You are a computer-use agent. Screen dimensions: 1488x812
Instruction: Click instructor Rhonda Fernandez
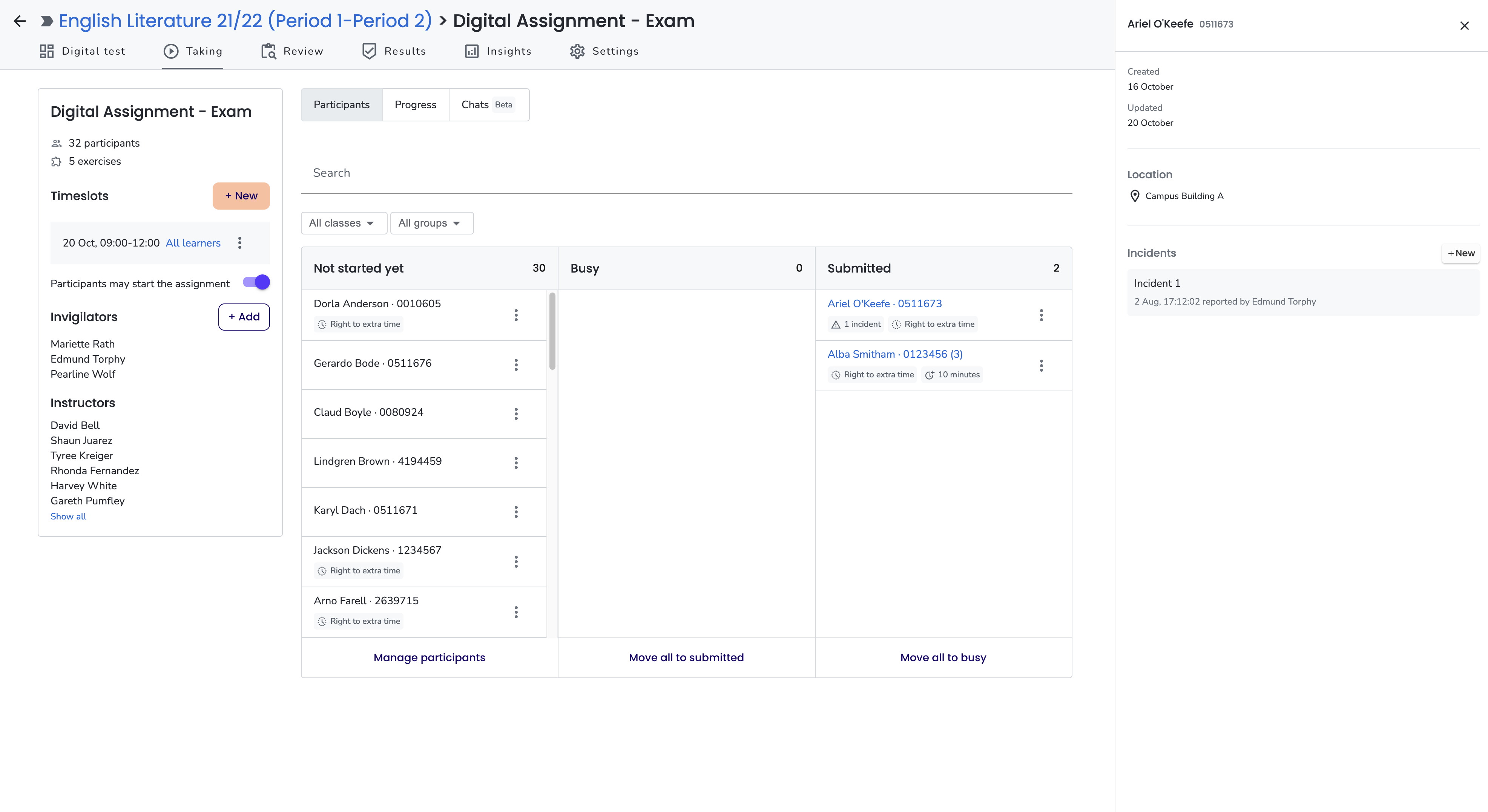click(95, 471)
